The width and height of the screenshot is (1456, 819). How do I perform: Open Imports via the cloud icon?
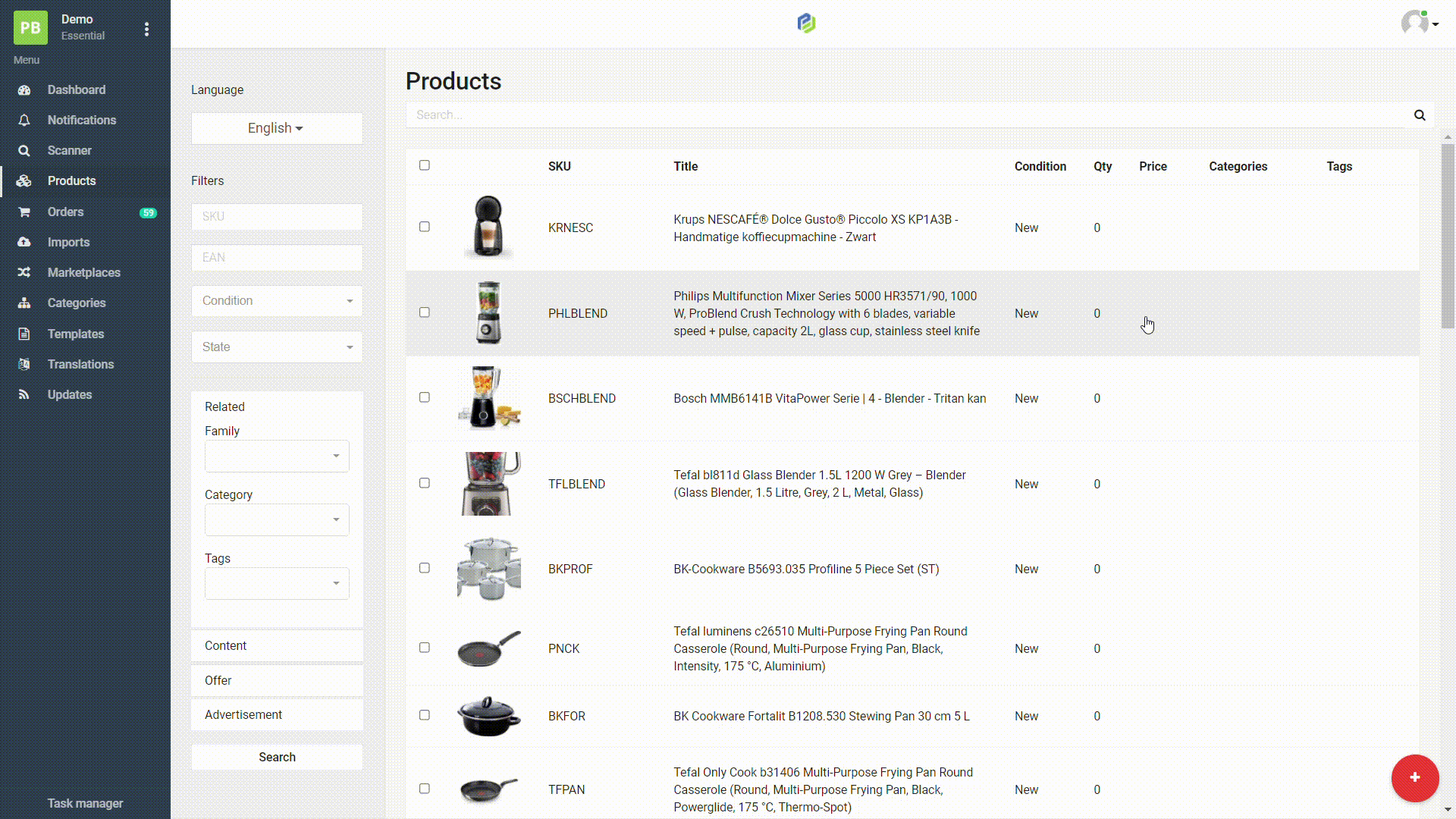coord(24,243)
